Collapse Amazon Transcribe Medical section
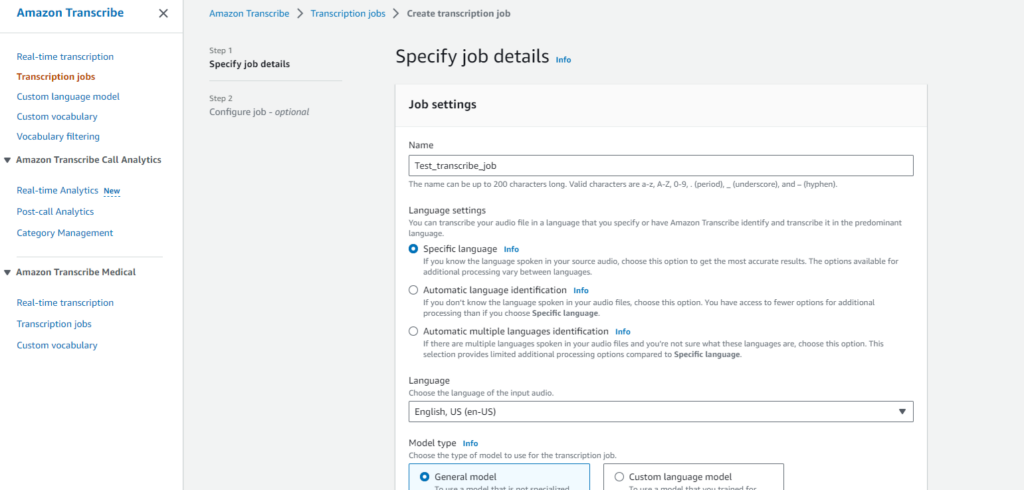Viewport: 1024px width, 490px height. [7, 272]
